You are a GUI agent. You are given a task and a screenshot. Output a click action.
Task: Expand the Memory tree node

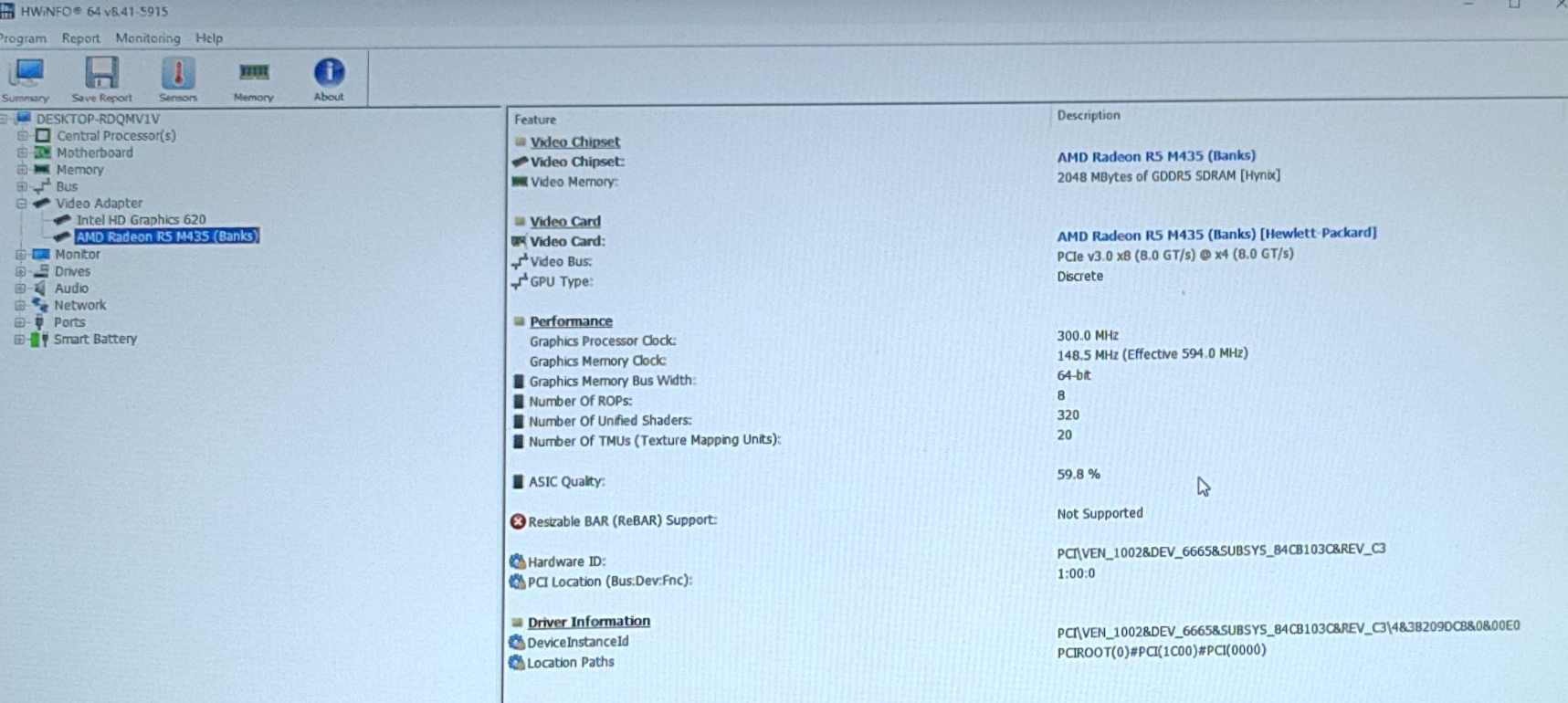click(x=22, y=169)
